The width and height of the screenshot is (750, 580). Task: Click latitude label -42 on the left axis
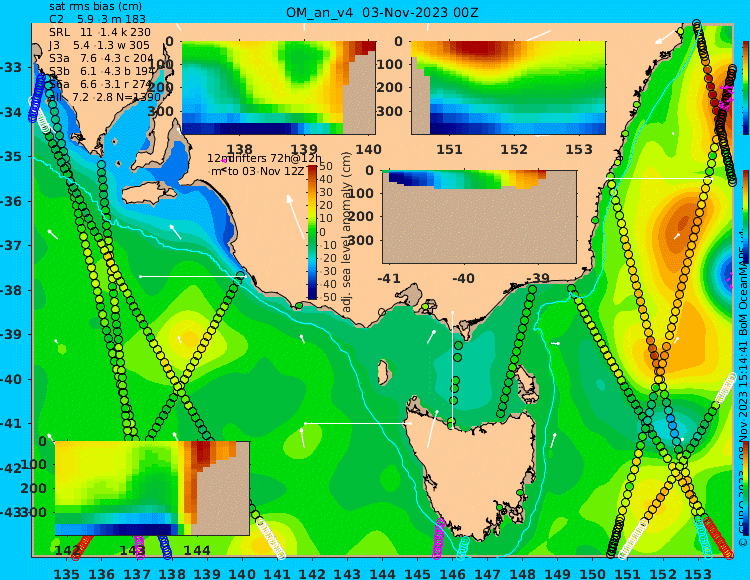click(11, 469)
